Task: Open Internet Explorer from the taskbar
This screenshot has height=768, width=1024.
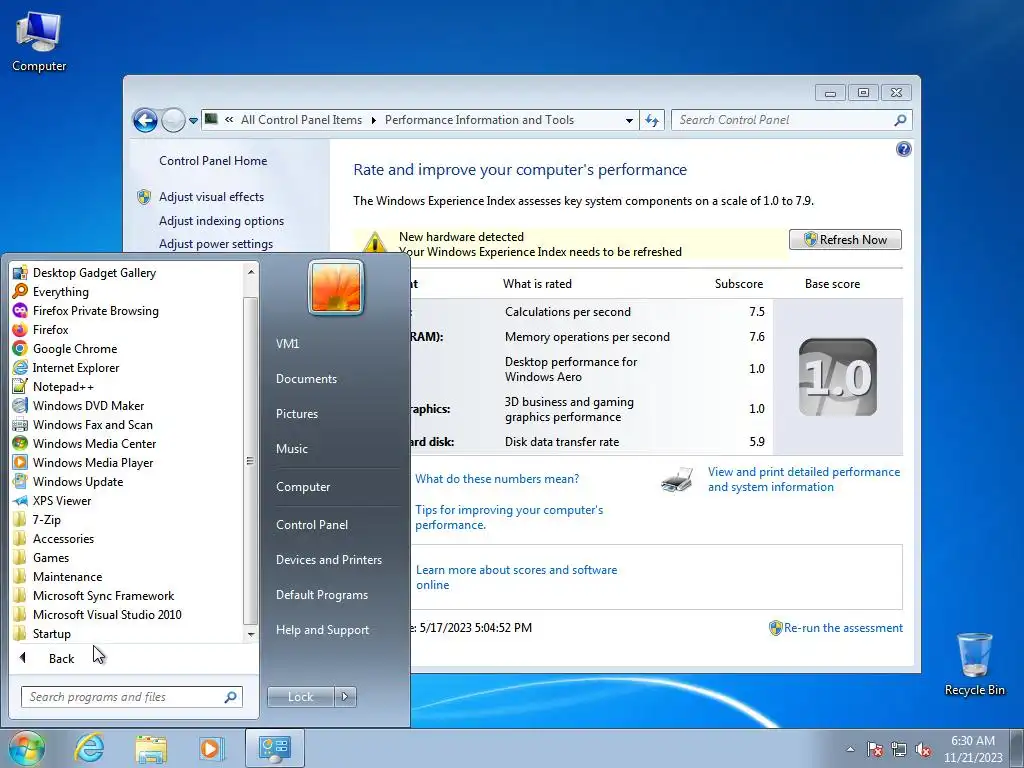Action: point(89,748)
